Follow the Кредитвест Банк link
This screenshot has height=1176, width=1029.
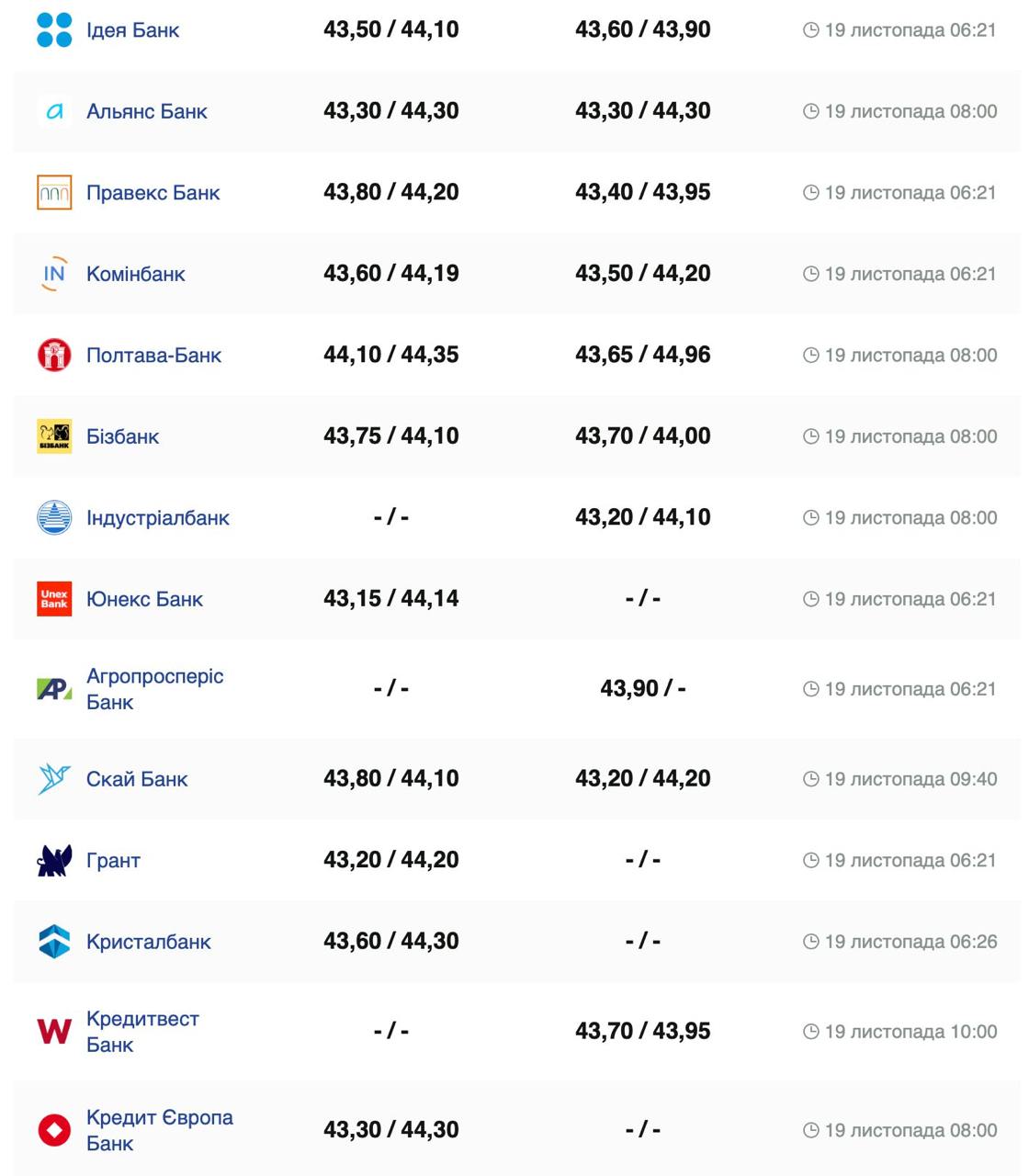tap(141, 1031)
